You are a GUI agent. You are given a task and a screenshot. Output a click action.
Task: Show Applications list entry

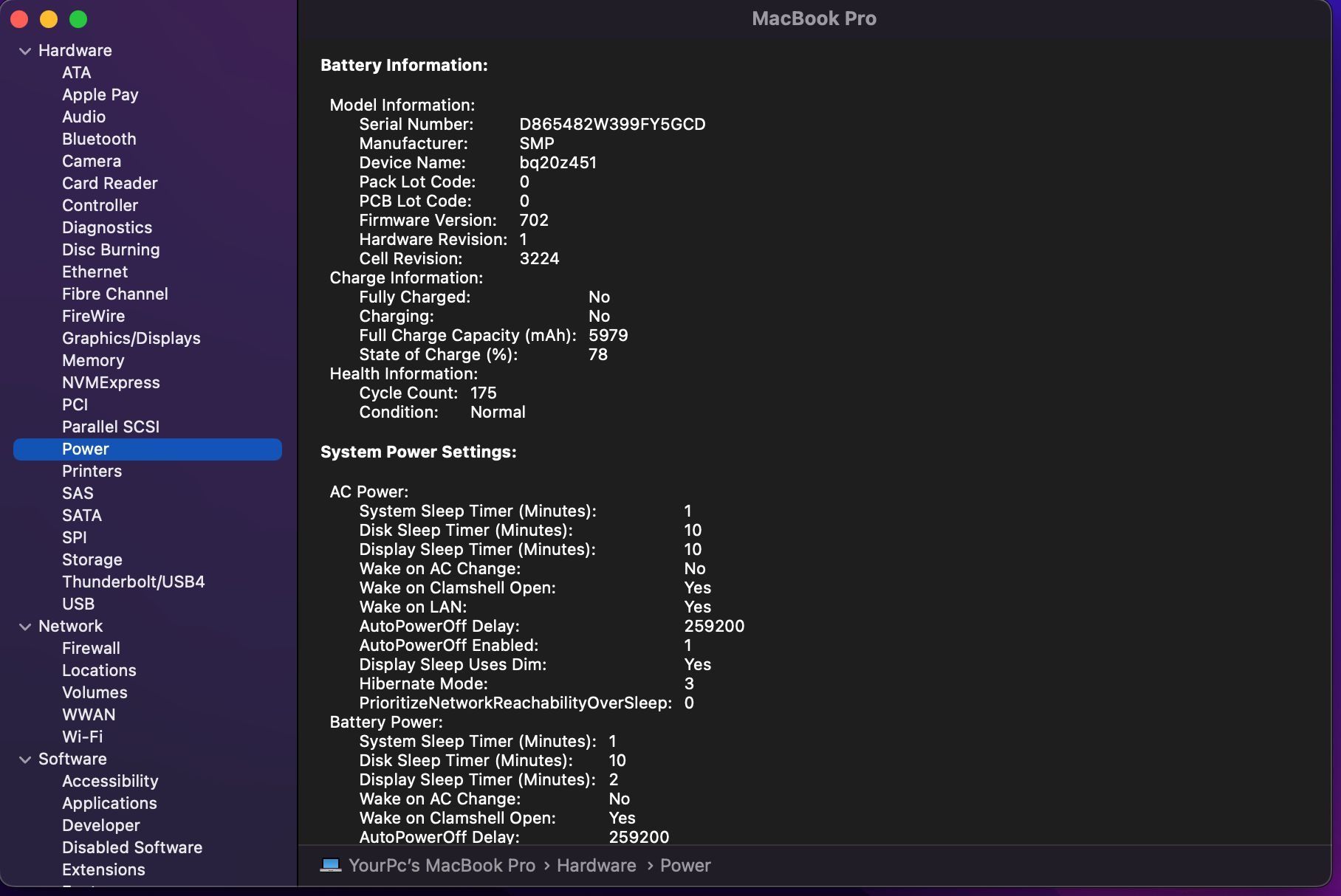click(109, 803)
